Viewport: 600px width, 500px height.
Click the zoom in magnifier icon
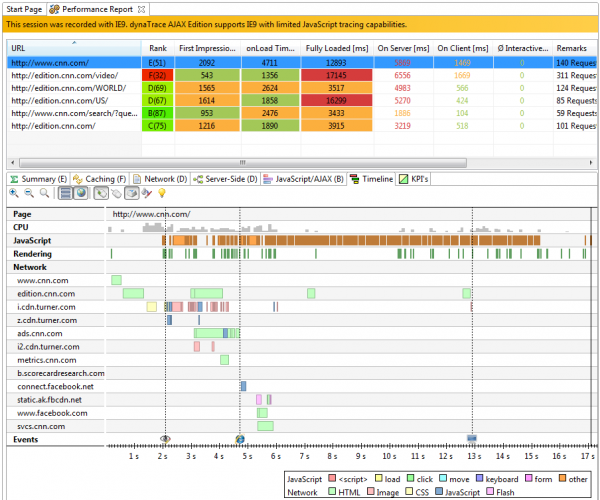pyautogui.click(x=14, y=193)
